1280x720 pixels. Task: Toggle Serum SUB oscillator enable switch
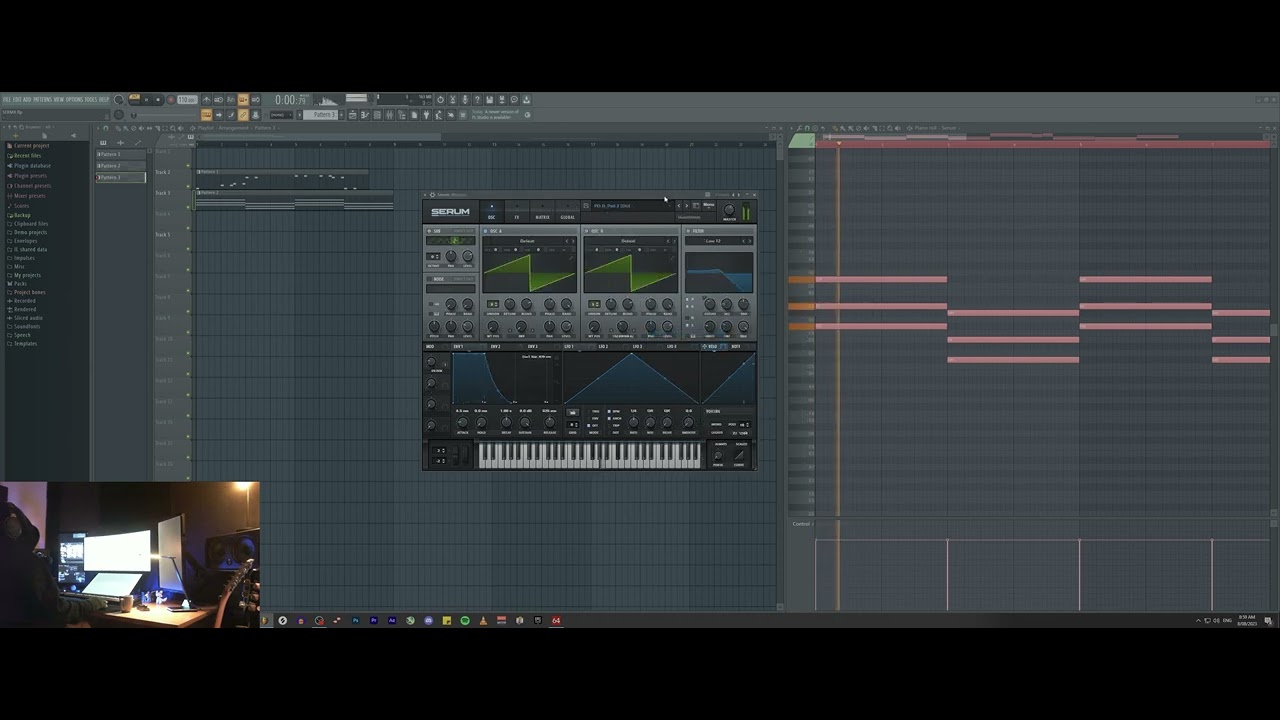tap(429, 231)
